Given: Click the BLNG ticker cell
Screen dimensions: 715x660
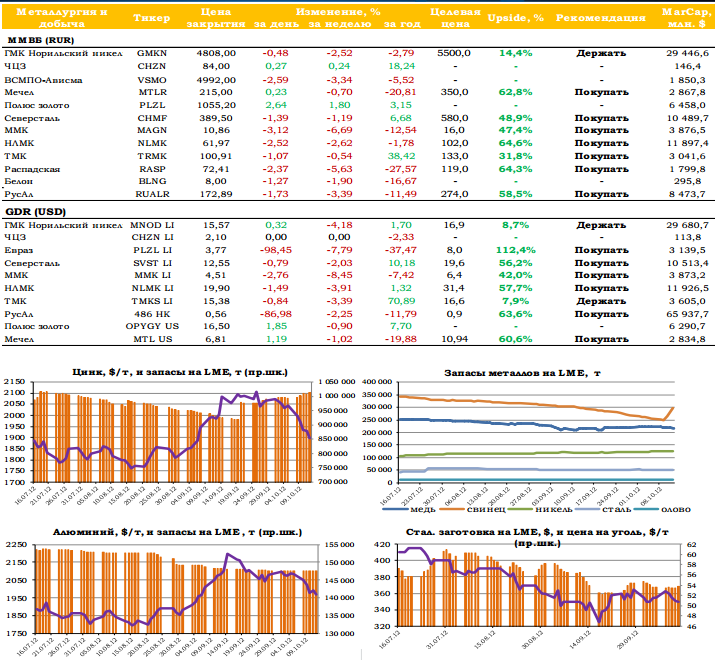Looking at the screenshot, I should click(152, 181).
